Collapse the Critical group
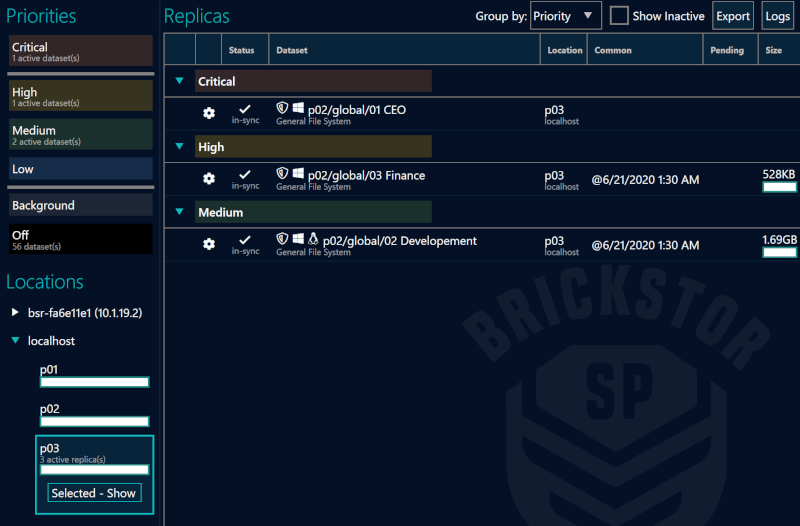The height and width of the screenshot is (526, 800). coord(180,81)
